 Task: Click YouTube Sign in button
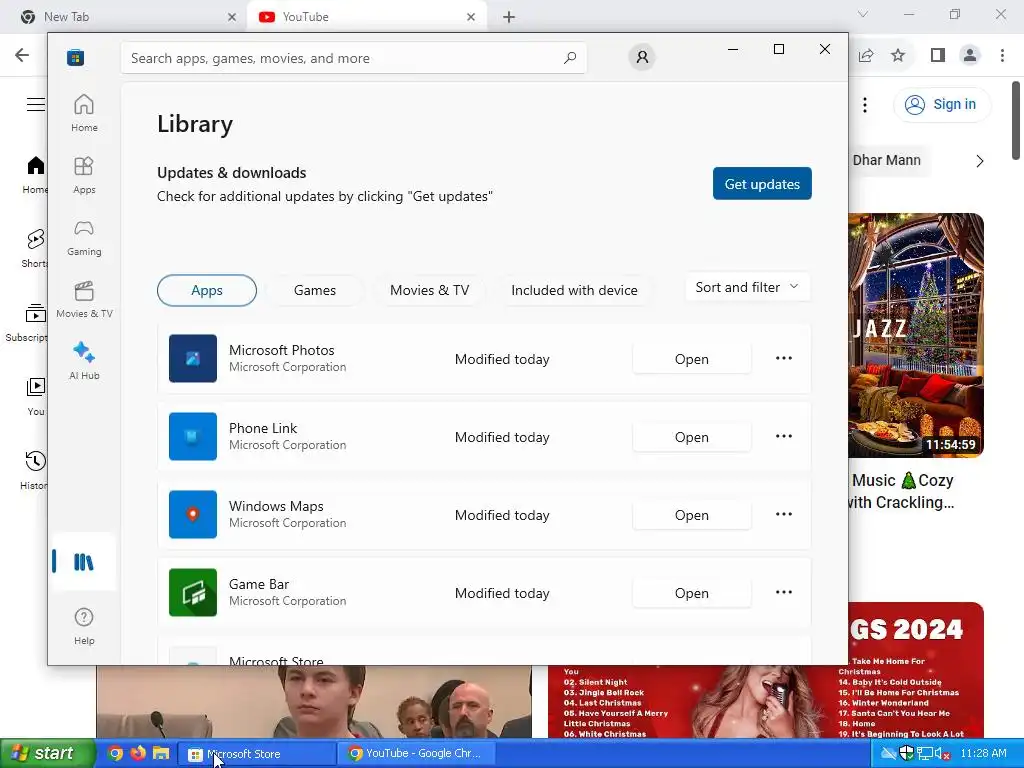(x=942, y=104)
